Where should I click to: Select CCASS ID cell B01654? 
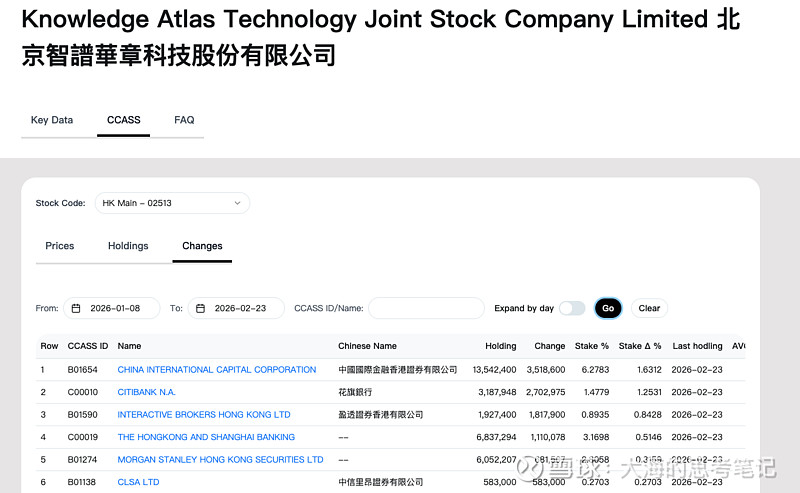pos(82,369)
